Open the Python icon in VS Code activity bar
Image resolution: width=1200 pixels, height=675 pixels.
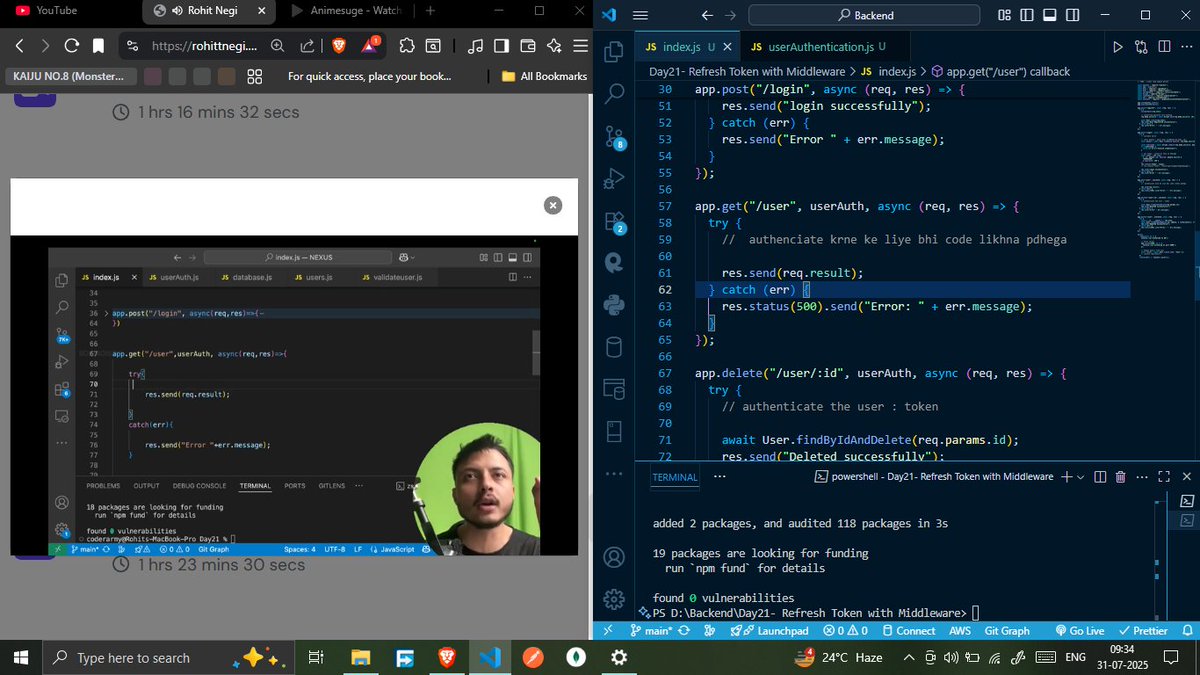(614, 306)
